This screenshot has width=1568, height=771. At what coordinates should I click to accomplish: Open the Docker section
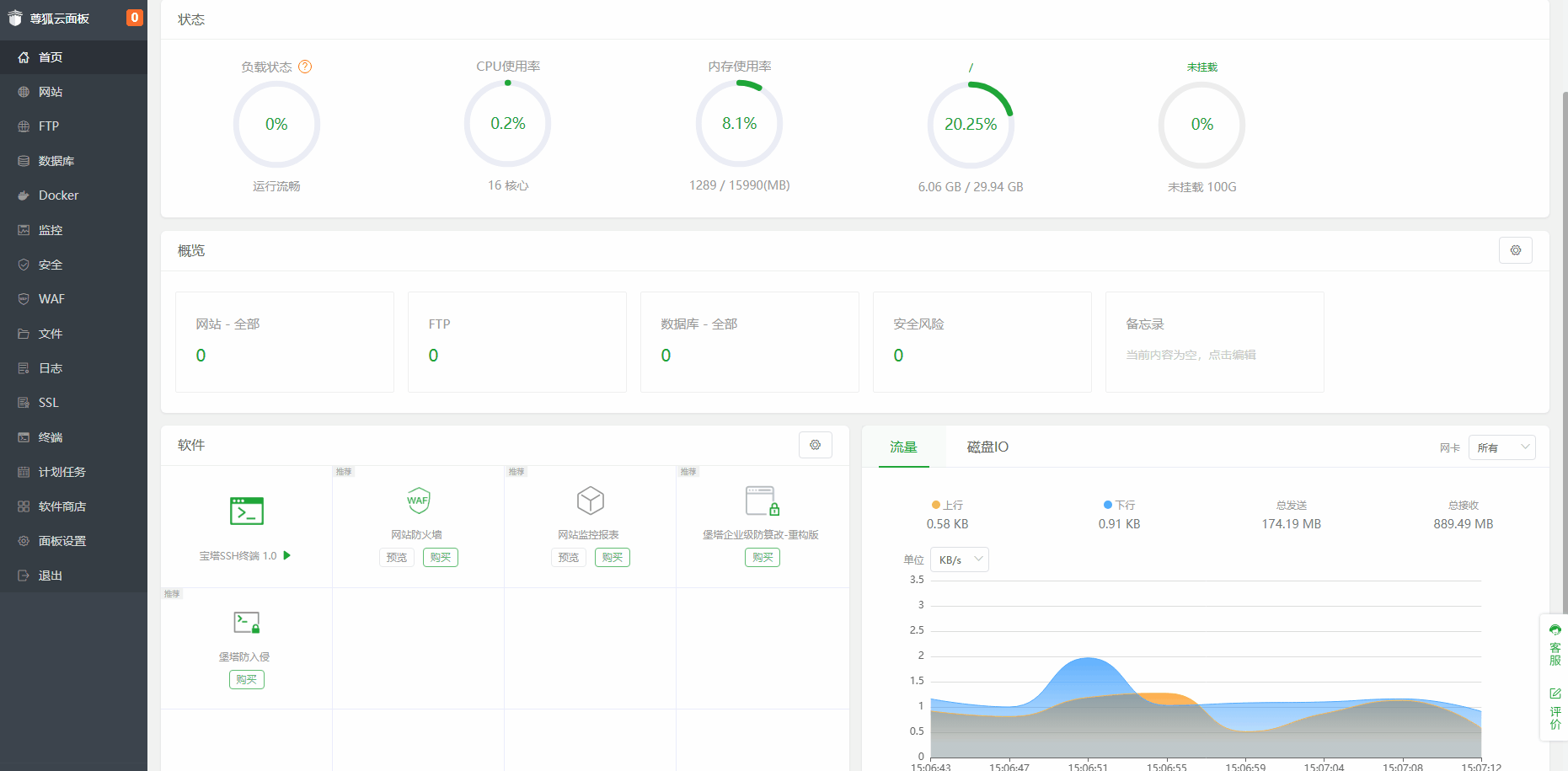[x=73, y=195]
